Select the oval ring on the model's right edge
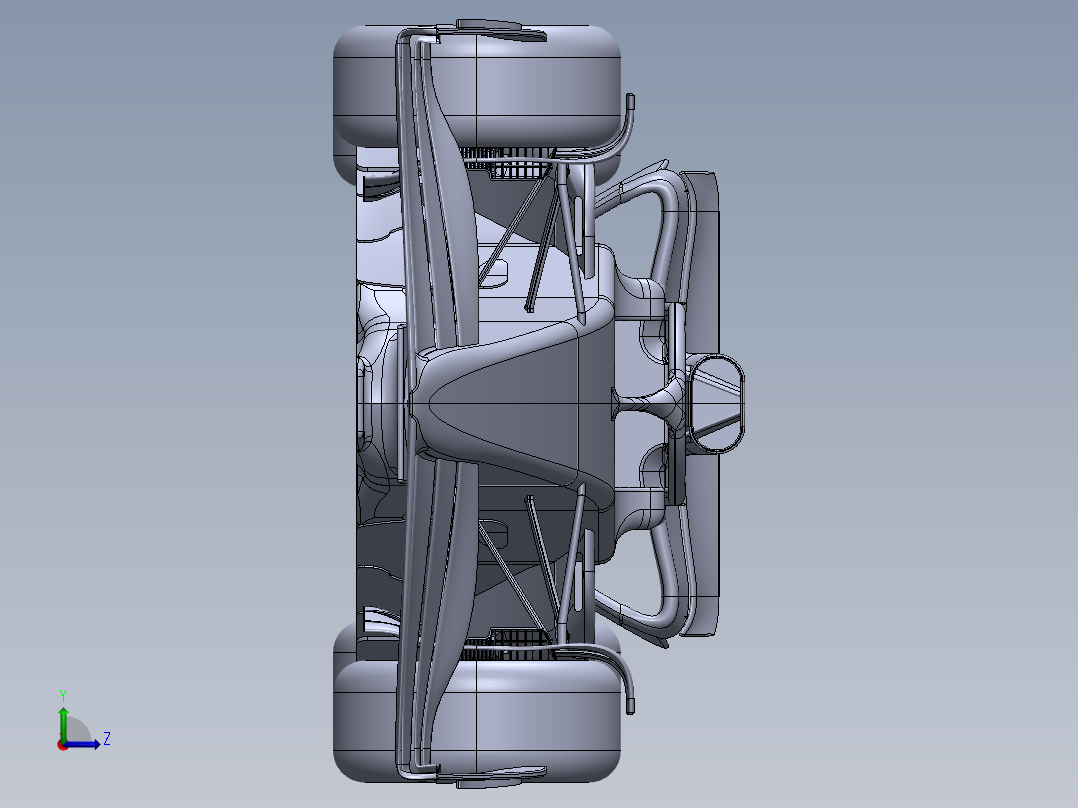 (x=716, y=404)
